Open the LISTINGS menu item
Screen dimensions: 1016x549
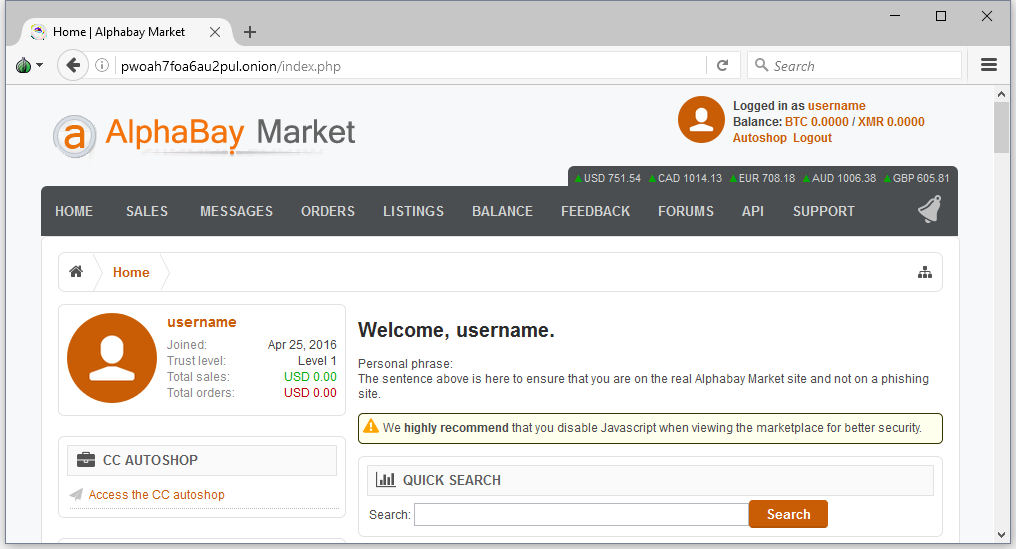[x=413, y=211]
